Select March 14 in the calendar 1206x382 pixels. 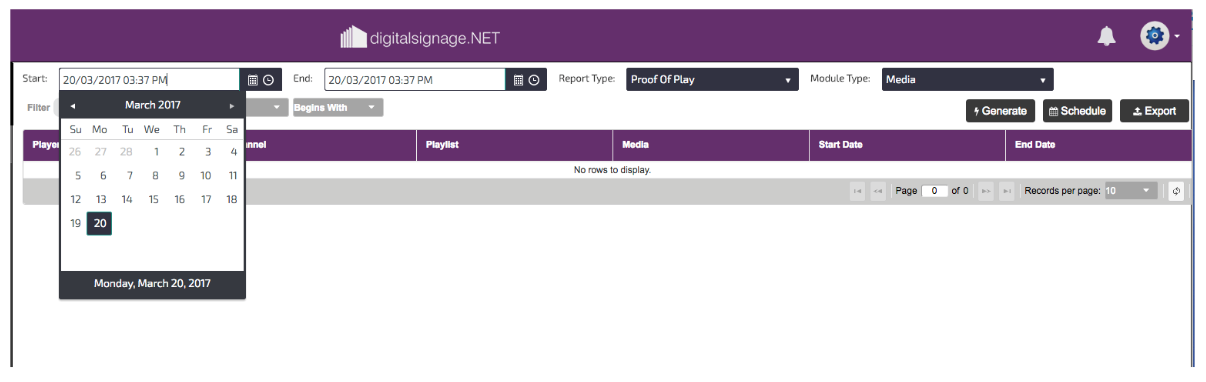tap(127, 200)
